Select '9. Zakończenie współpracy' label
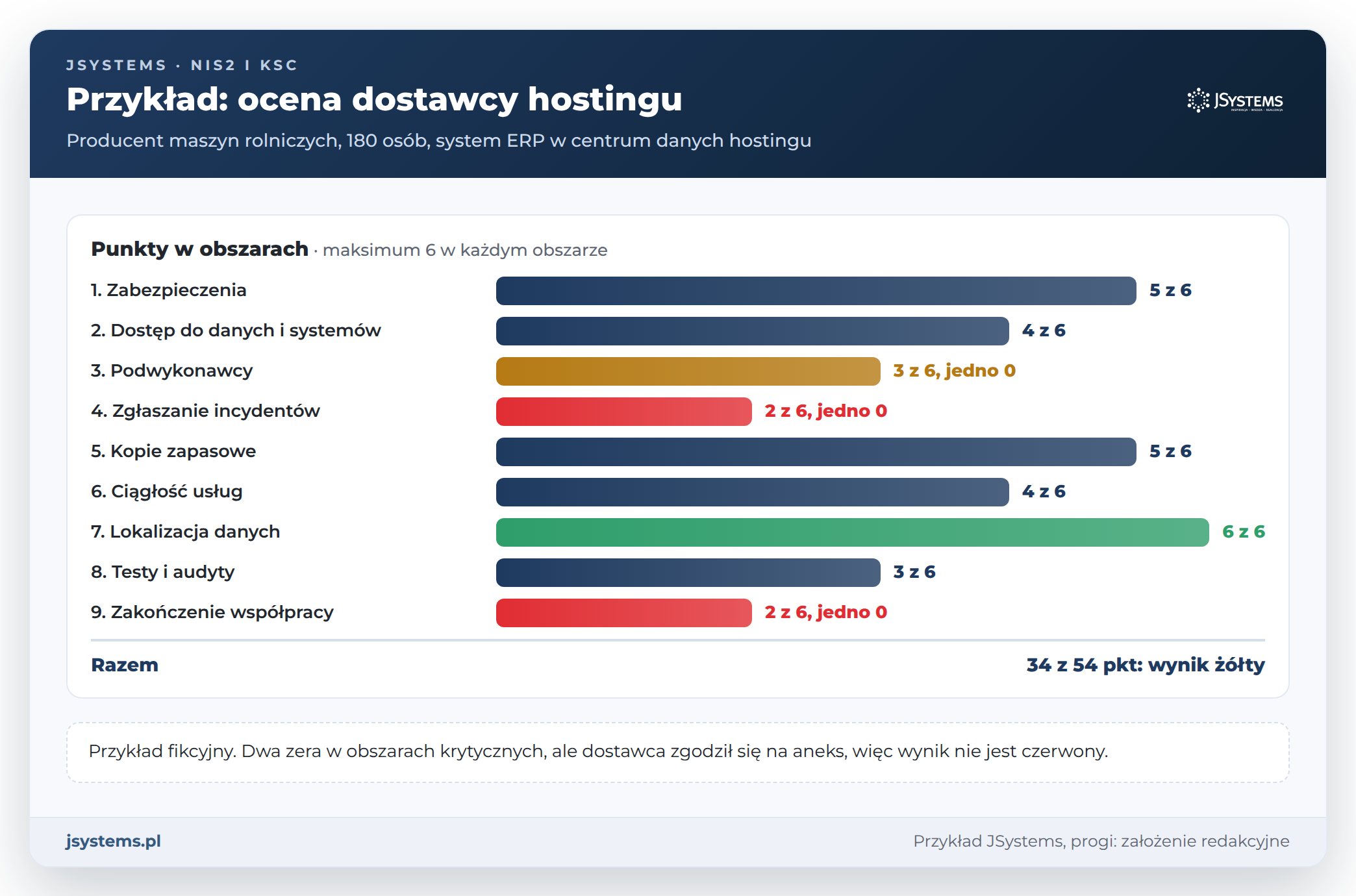1356x896 pixels. tap(212, 612)
